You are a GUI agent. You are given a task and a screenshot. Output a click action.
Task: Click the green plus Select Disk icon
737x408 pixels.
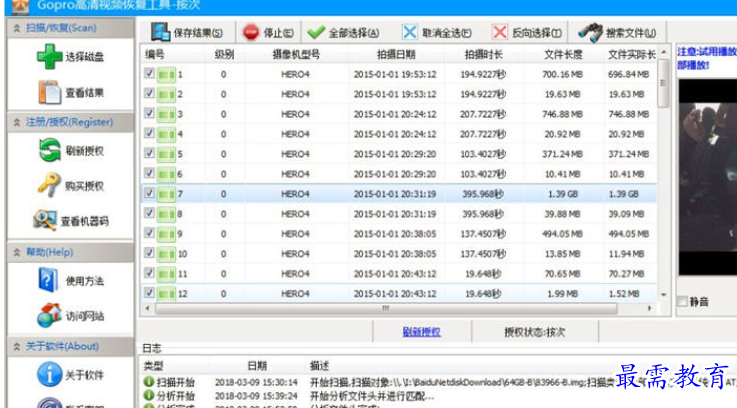coord(49,56)
